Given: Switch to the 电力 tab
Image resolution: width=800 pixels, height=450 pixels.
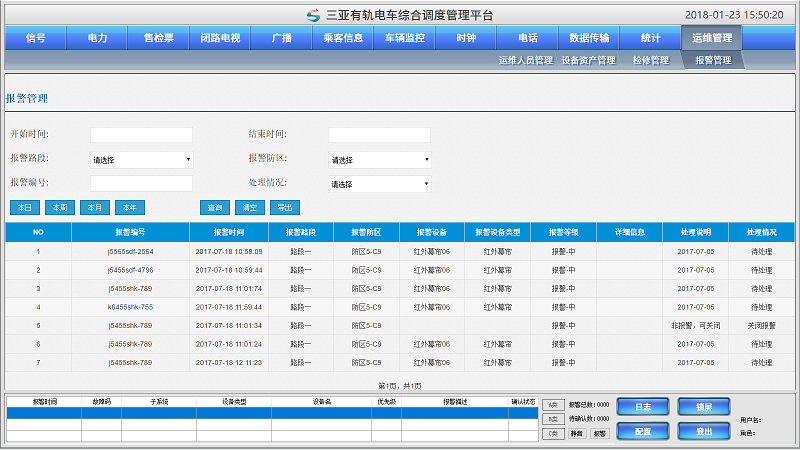Looking at the screenshot, I should pyautogui.click(x=97, y=38).
